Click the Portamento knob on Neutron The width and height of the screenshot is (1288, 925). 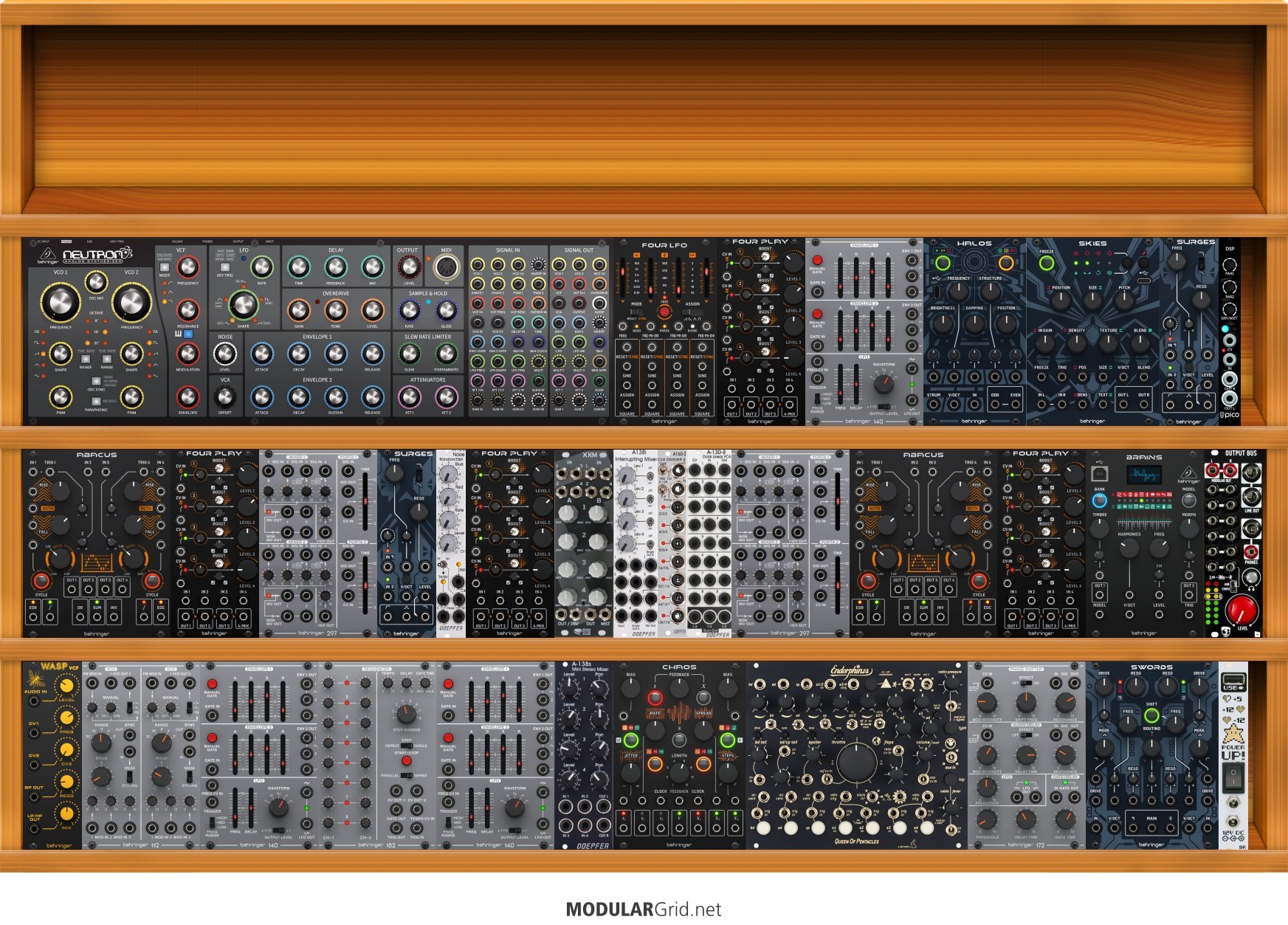coord(446,354)
